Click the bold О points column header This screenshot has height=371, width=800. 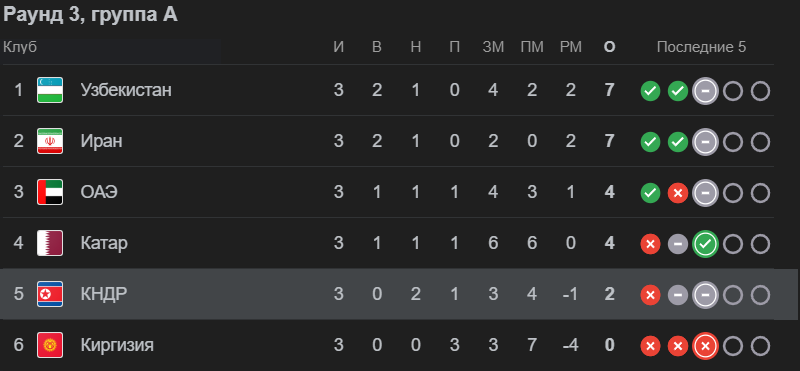[609, 47]
